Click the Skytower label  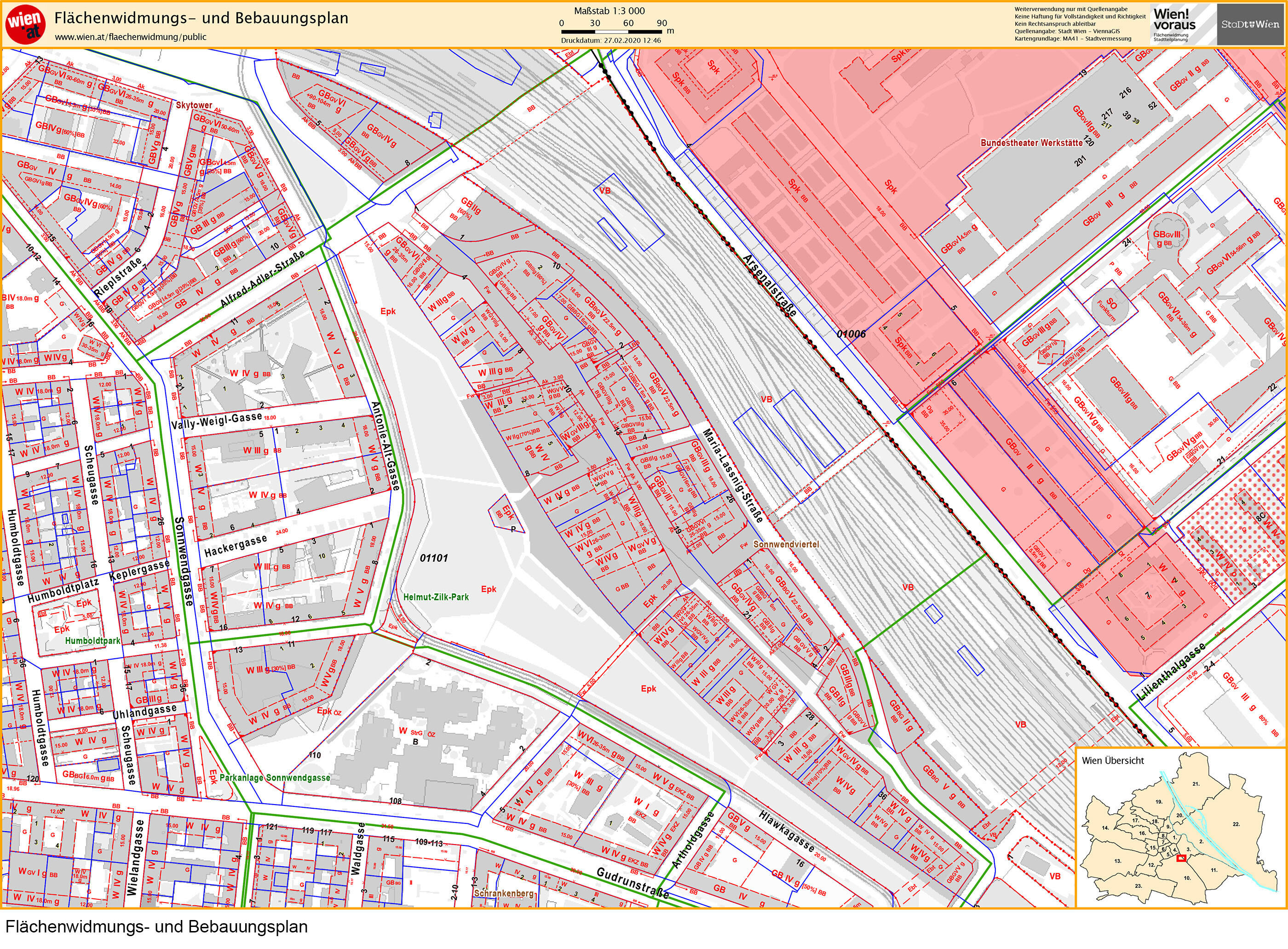pyautogui.click(x=194, y=106)
